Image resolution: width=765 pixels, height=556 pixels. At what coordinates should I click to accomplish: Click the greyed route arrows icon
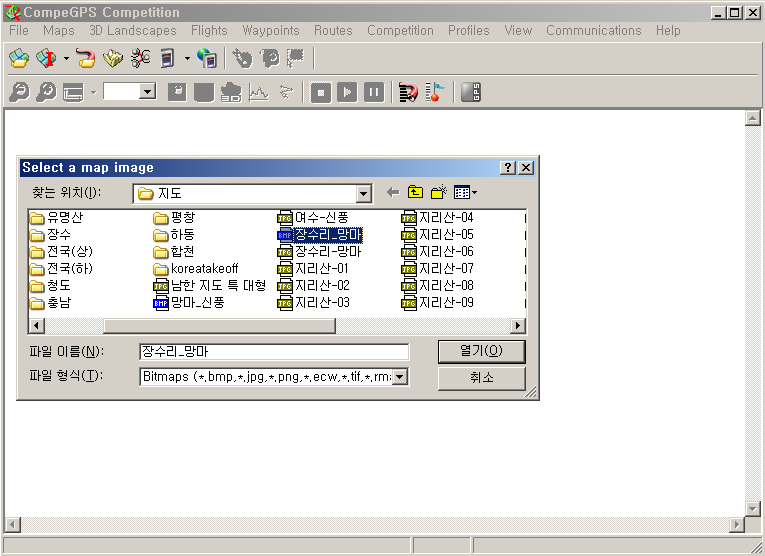click(x=286, y=92)
